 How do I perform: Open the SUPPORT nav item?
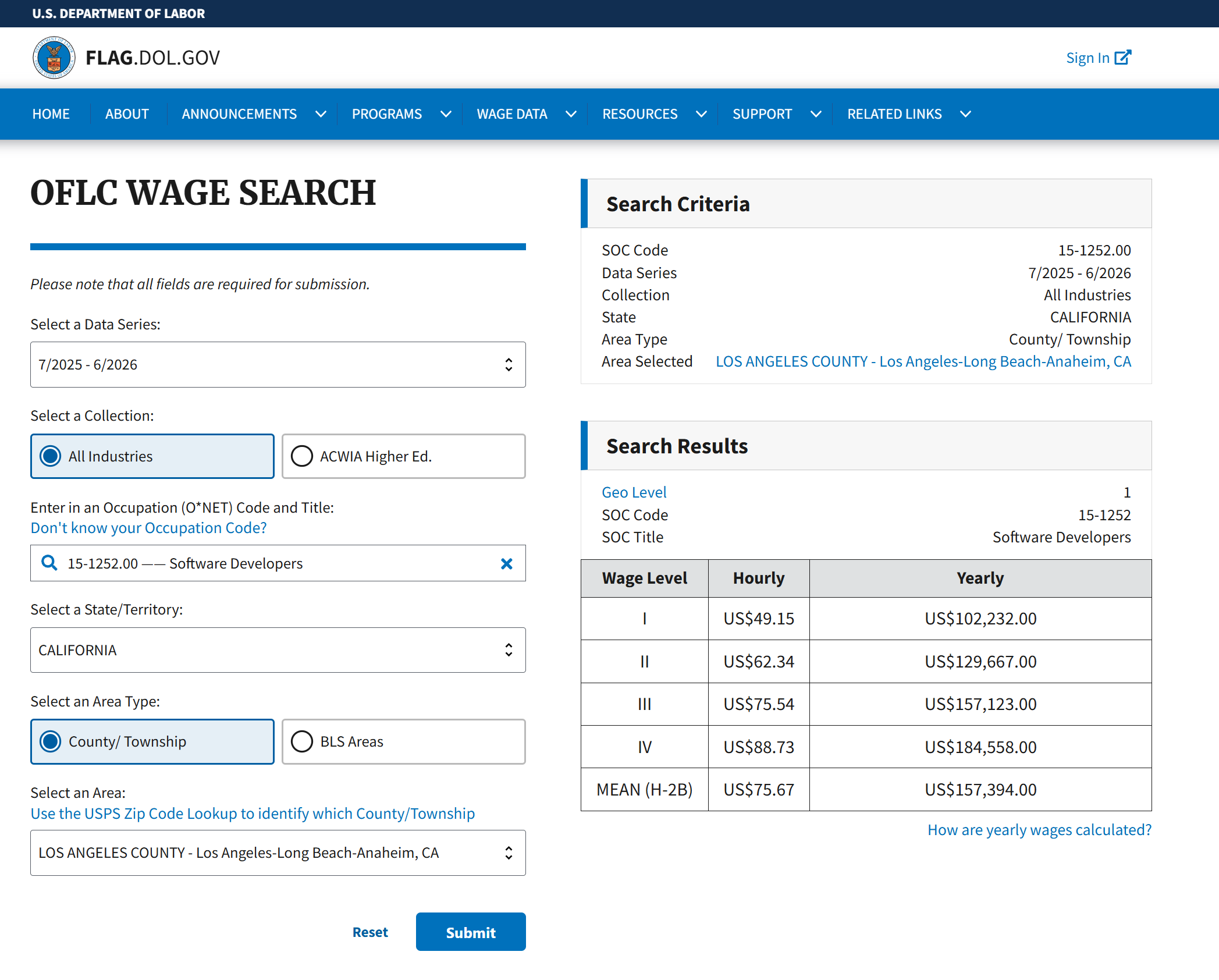click(762, 114)
